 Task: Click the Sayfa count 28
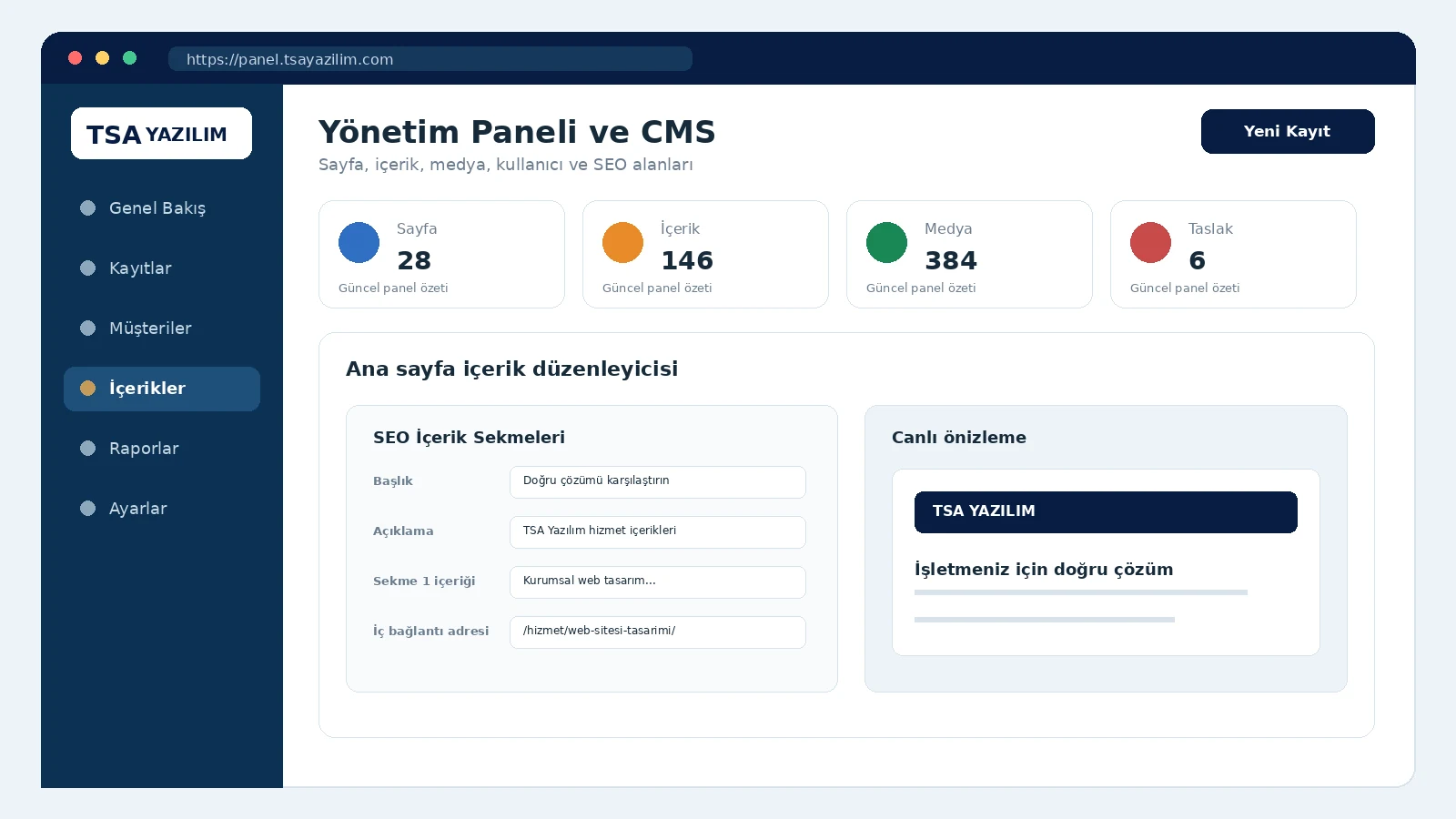coord(414,261)
